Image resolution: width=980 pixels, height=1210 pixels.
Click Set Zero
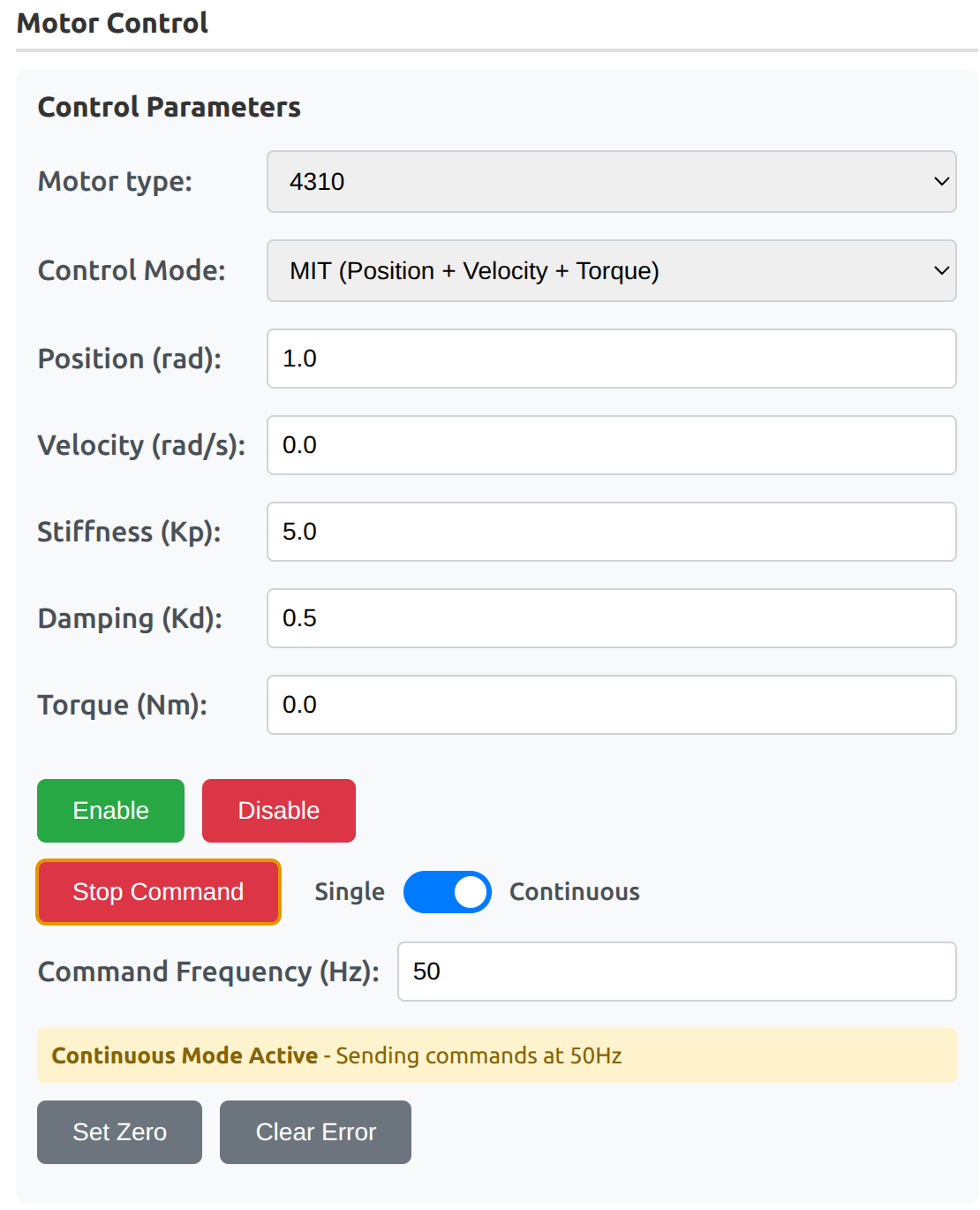[x=119, y=1131]
